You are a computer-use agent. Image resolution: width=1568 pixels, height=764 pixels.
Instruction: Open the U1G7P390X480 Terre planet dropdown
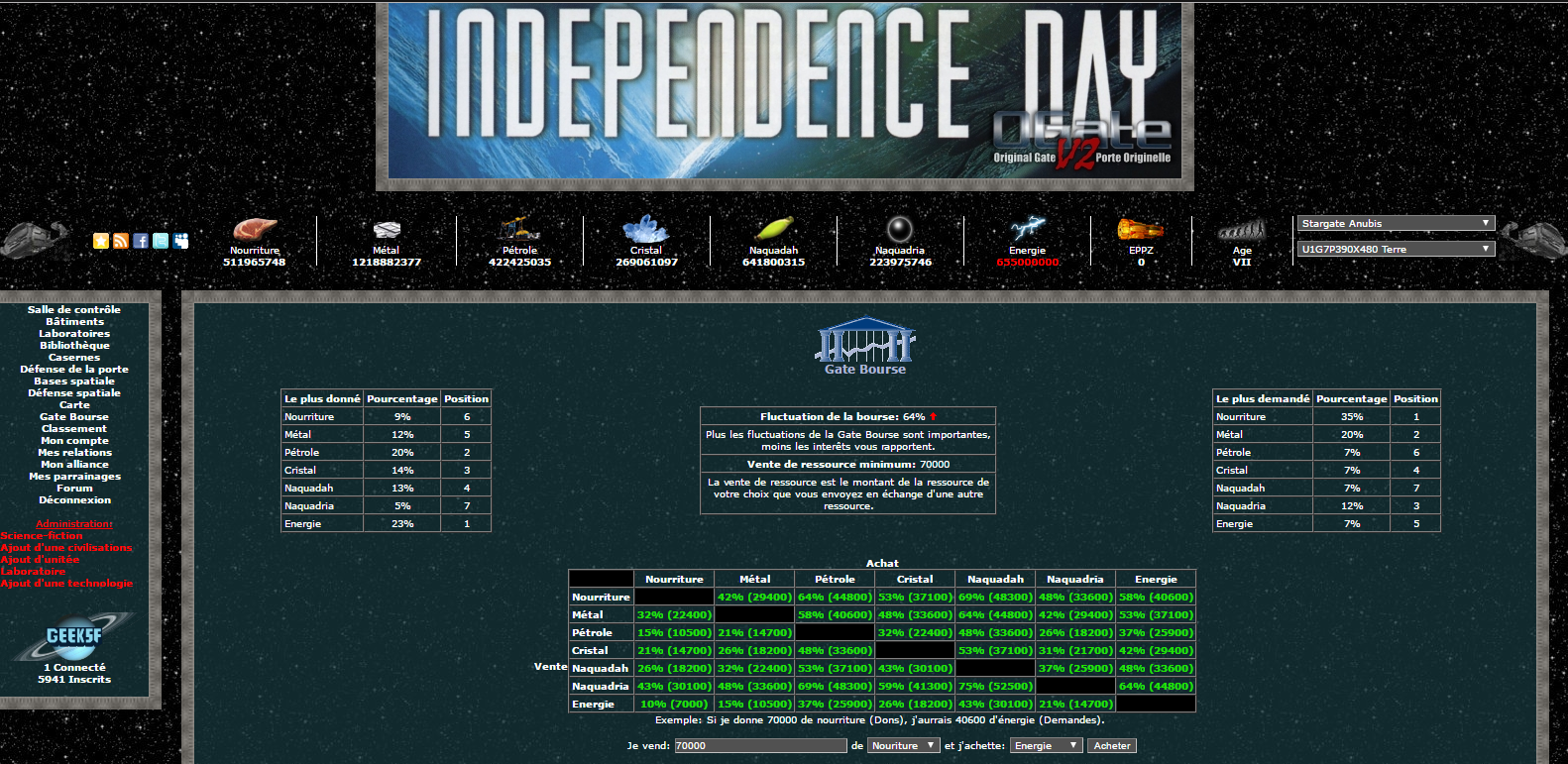[1396, 249]
